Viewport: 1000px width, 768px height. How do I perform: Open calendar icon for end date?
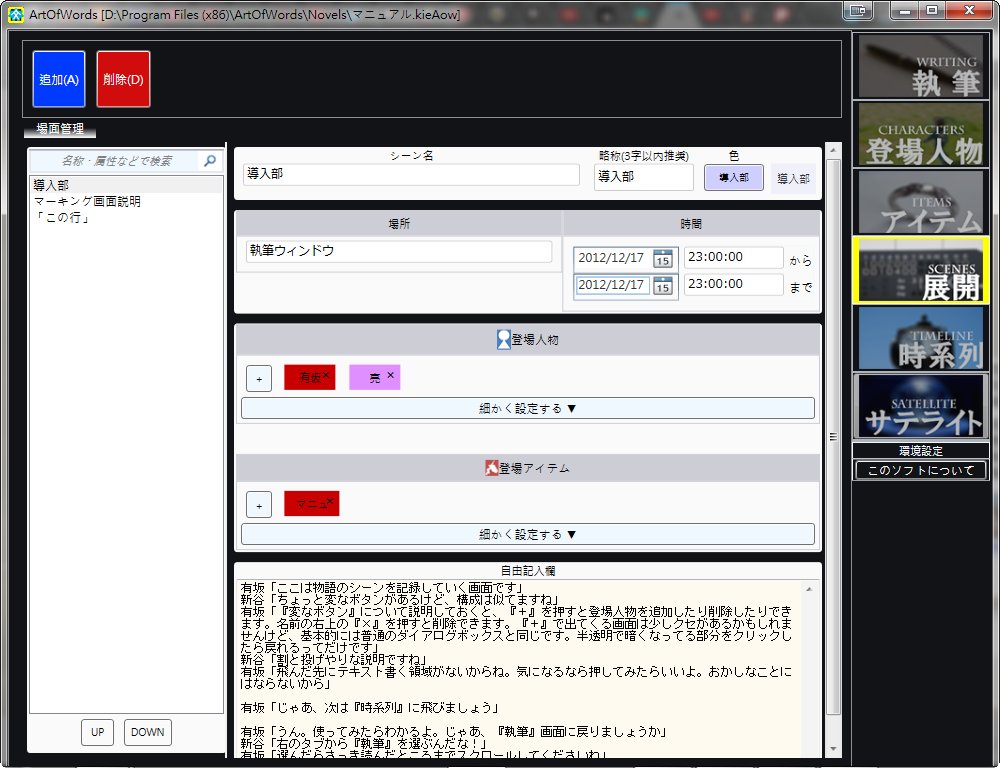pos(663,286)
